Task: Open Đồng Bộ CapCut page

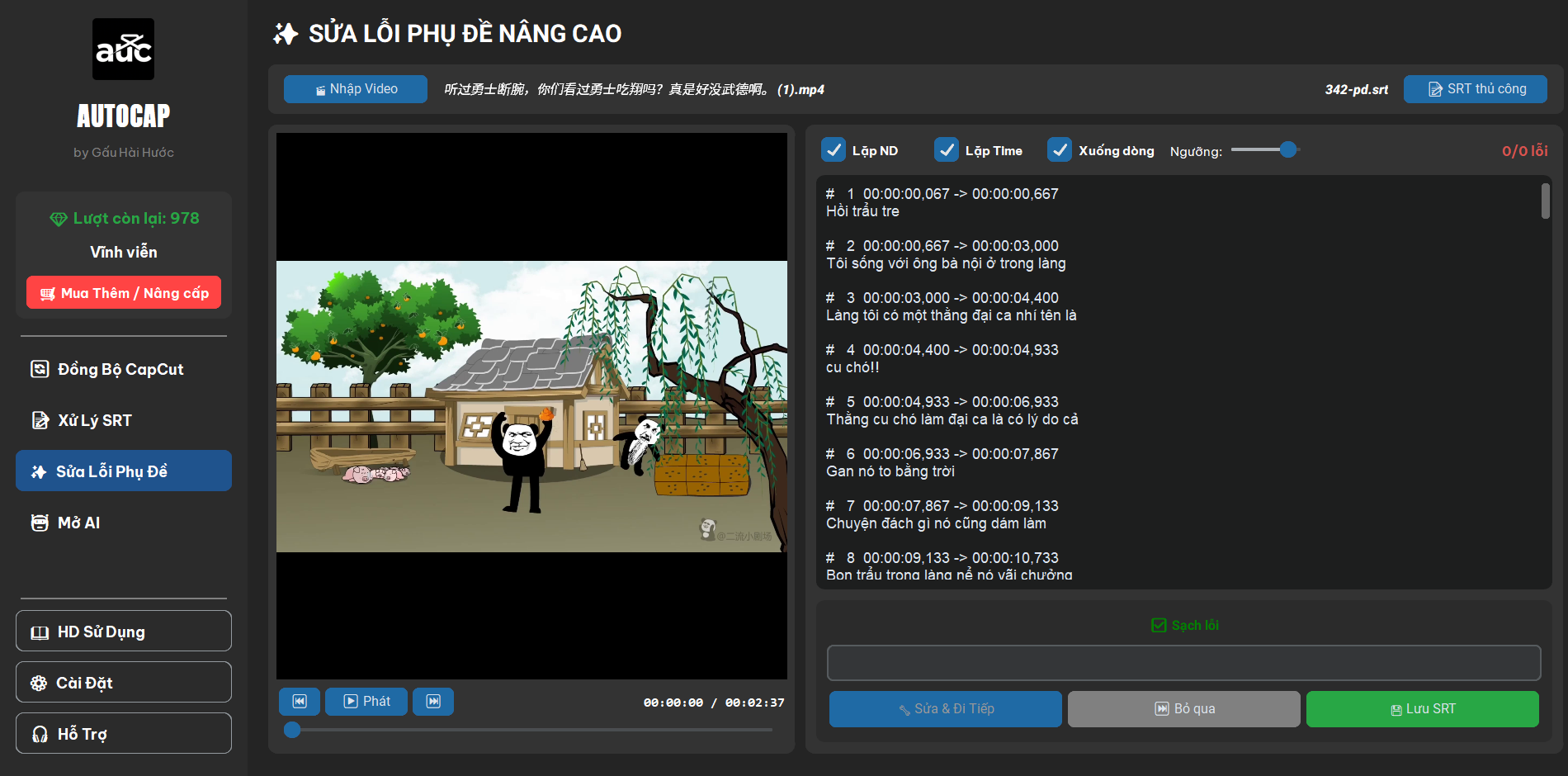Action: [124, 369]
